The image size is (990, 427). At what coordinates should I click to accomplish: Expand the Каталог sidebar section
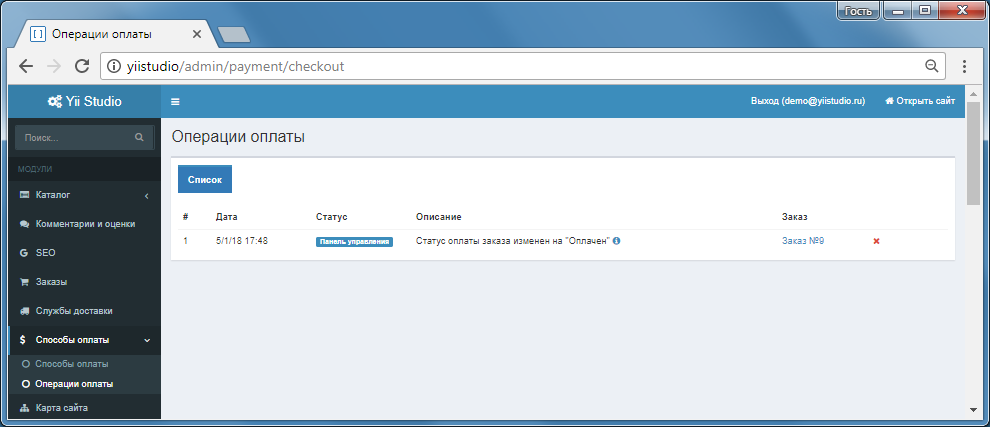85,195
